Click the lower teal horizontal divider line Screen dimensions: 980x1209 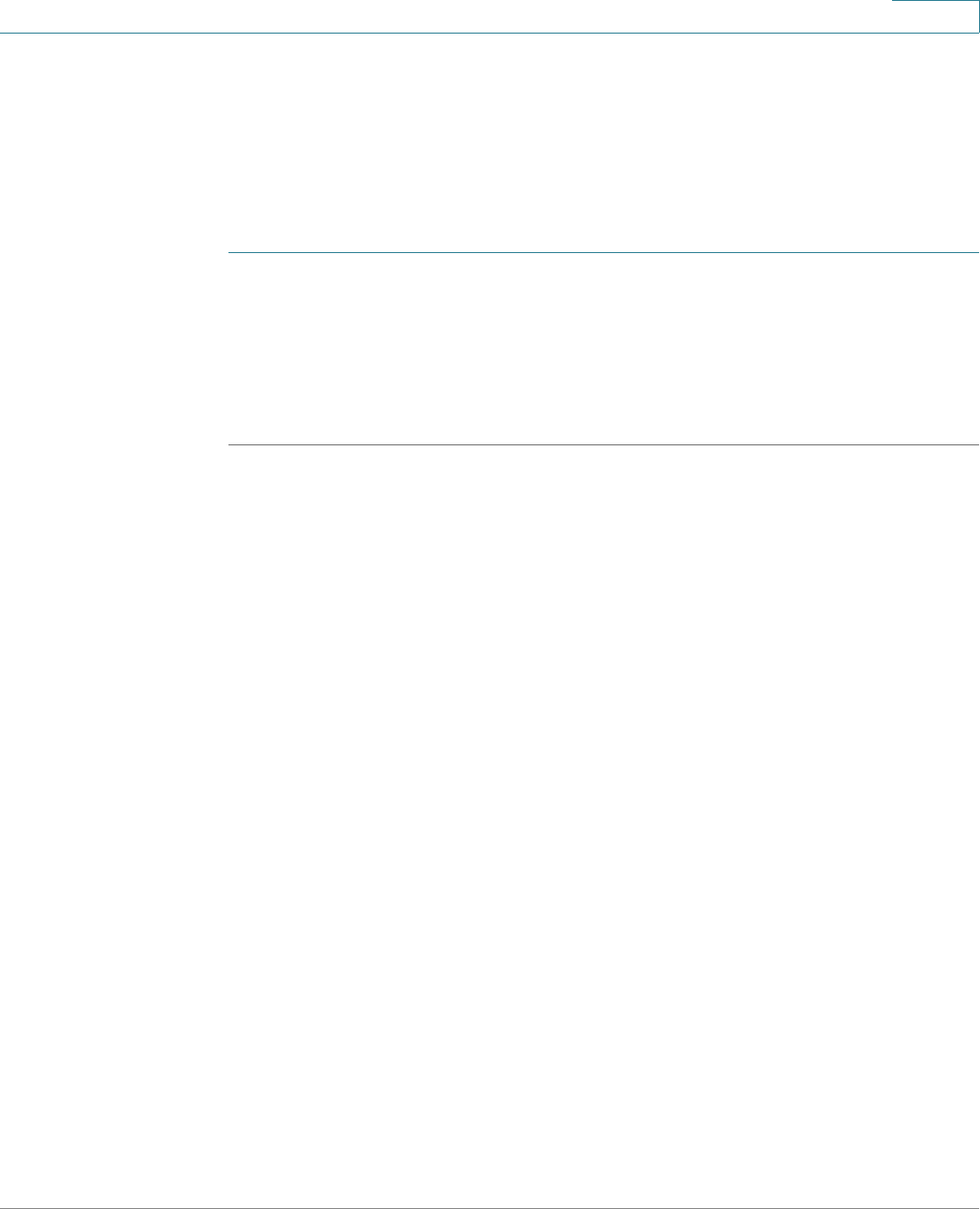point(604,444)
